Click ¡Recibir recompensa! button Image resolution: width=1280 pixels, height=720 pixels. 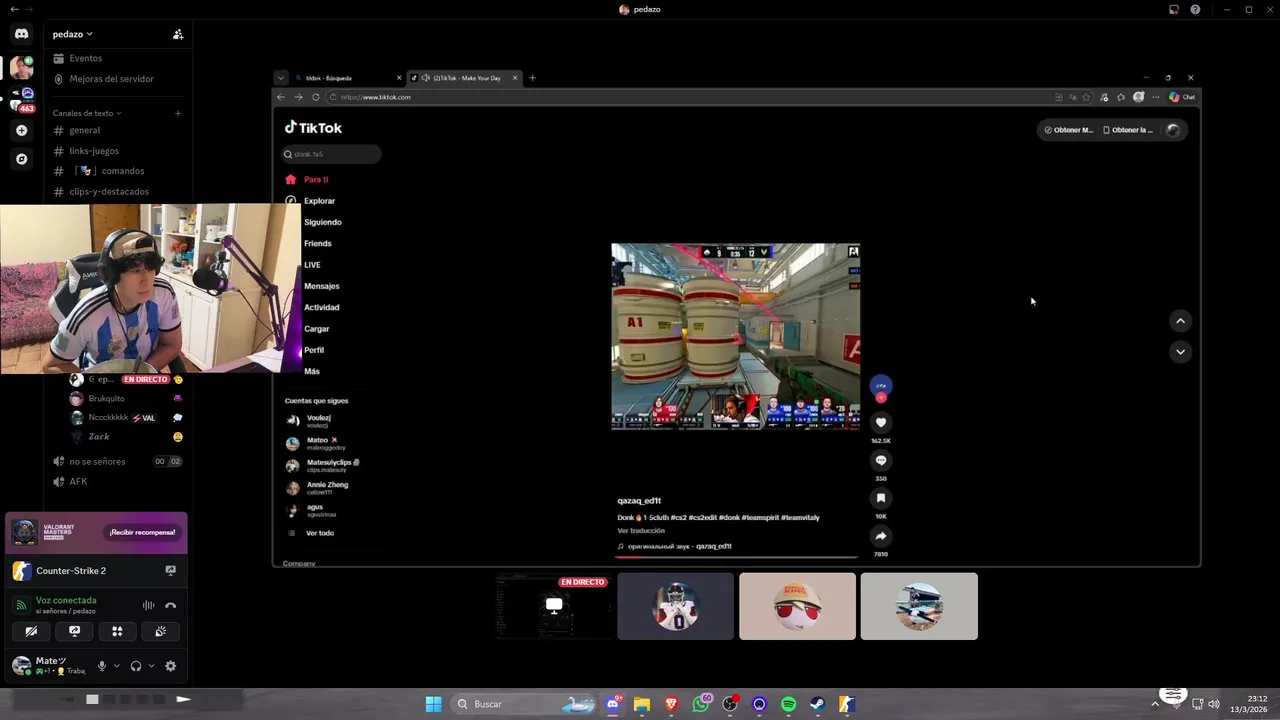(142, 532)
